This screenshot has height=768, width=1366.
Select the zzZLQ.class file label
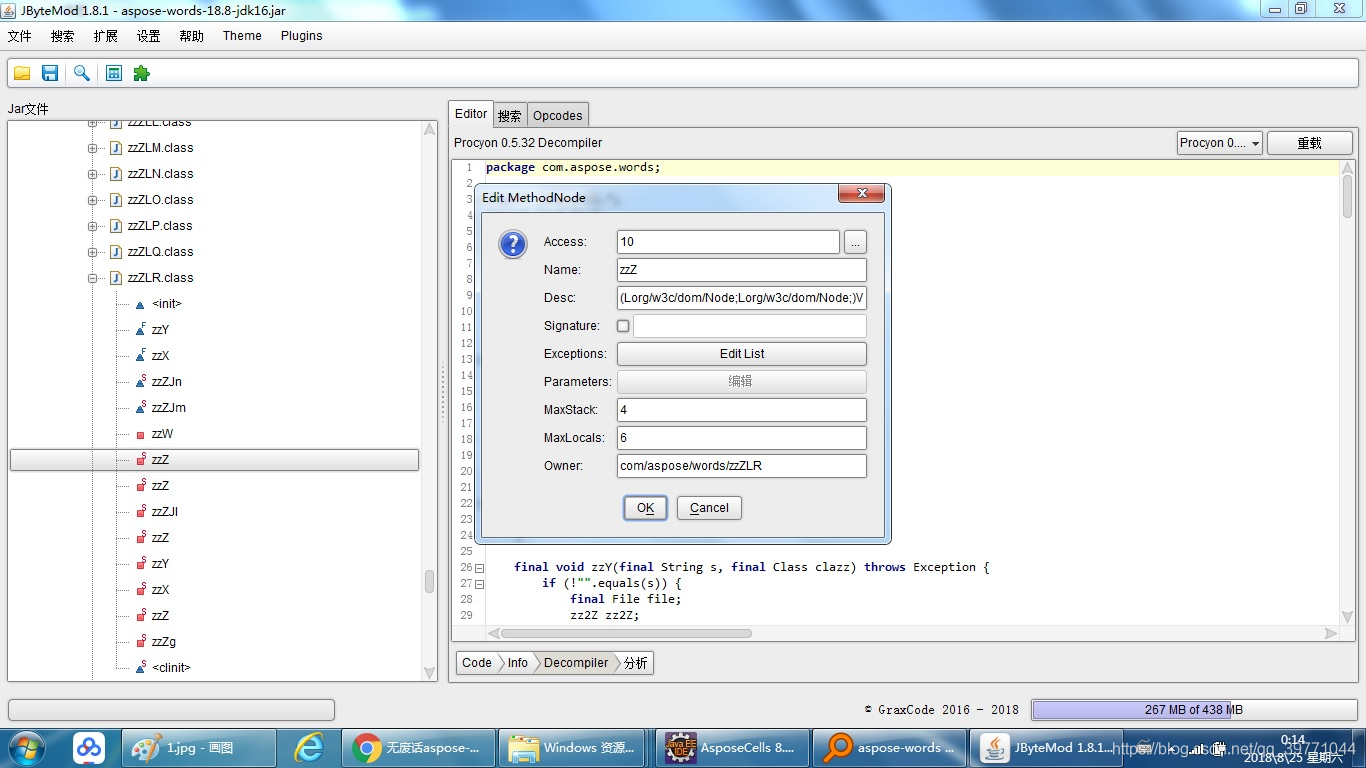coord(160,252)
